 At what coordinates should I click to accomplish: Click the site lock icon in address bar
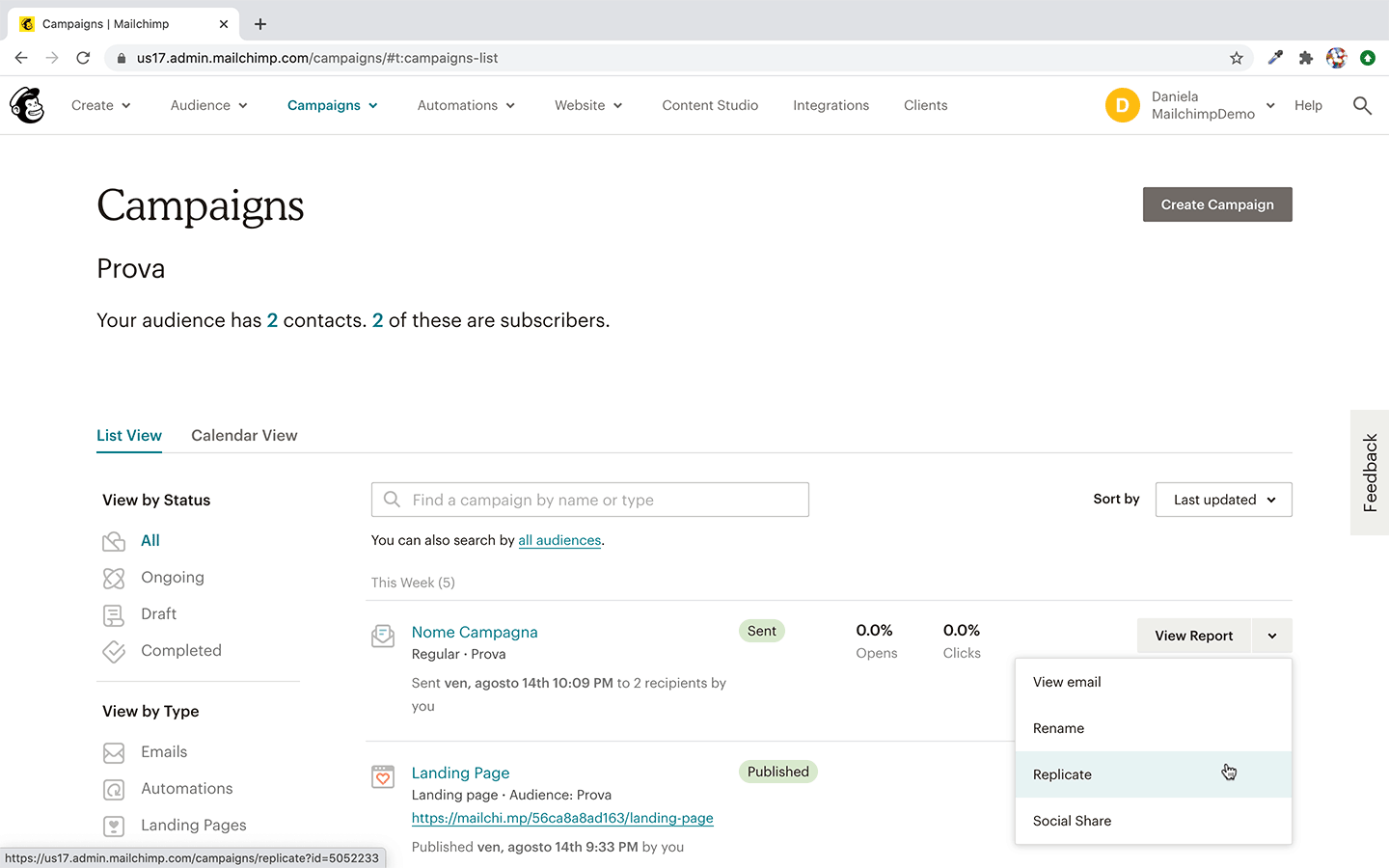pyautogui.click(x=122, y=58)
